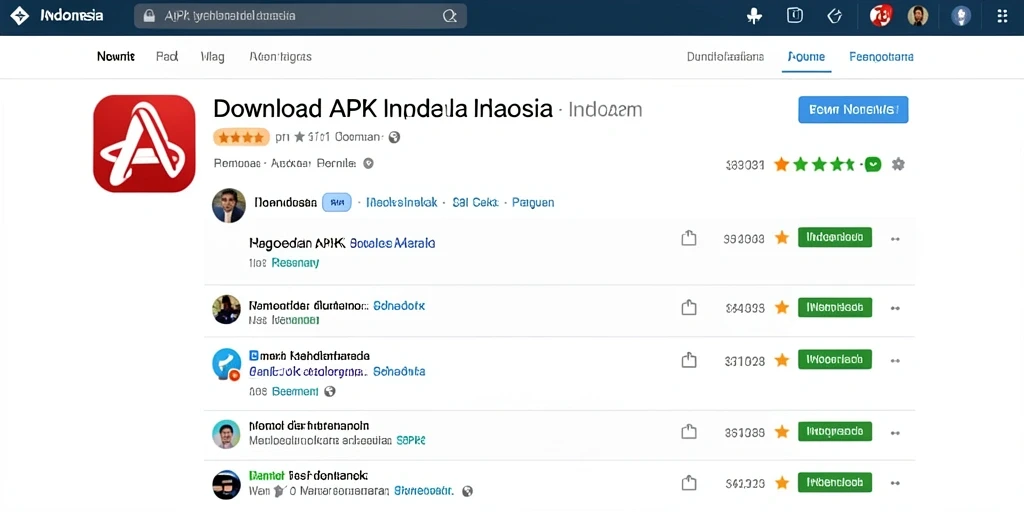Open more options for Hagoedan APK row
1024x512 pixels.
coord(895,239)
